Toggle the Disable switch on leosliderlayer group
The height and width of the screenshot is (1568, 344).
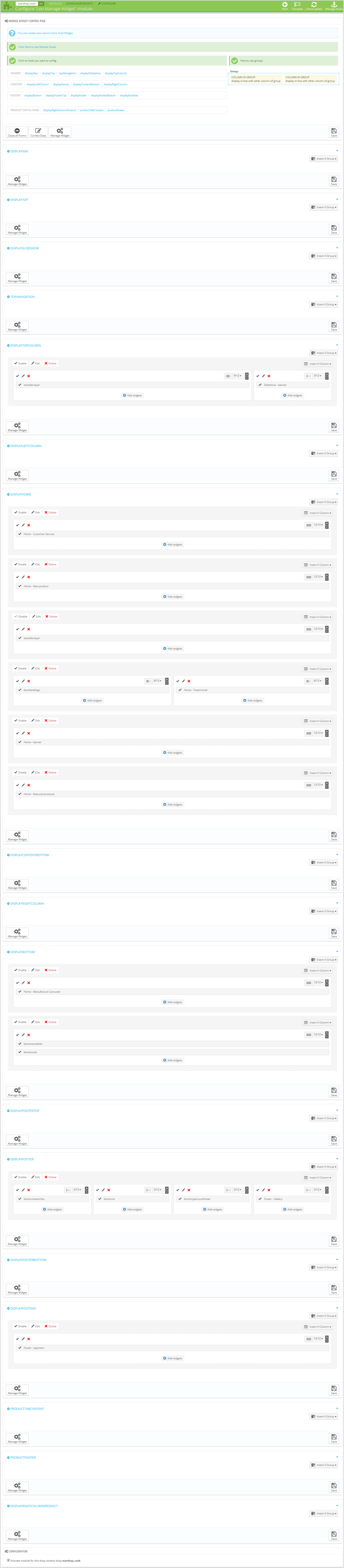21,617
